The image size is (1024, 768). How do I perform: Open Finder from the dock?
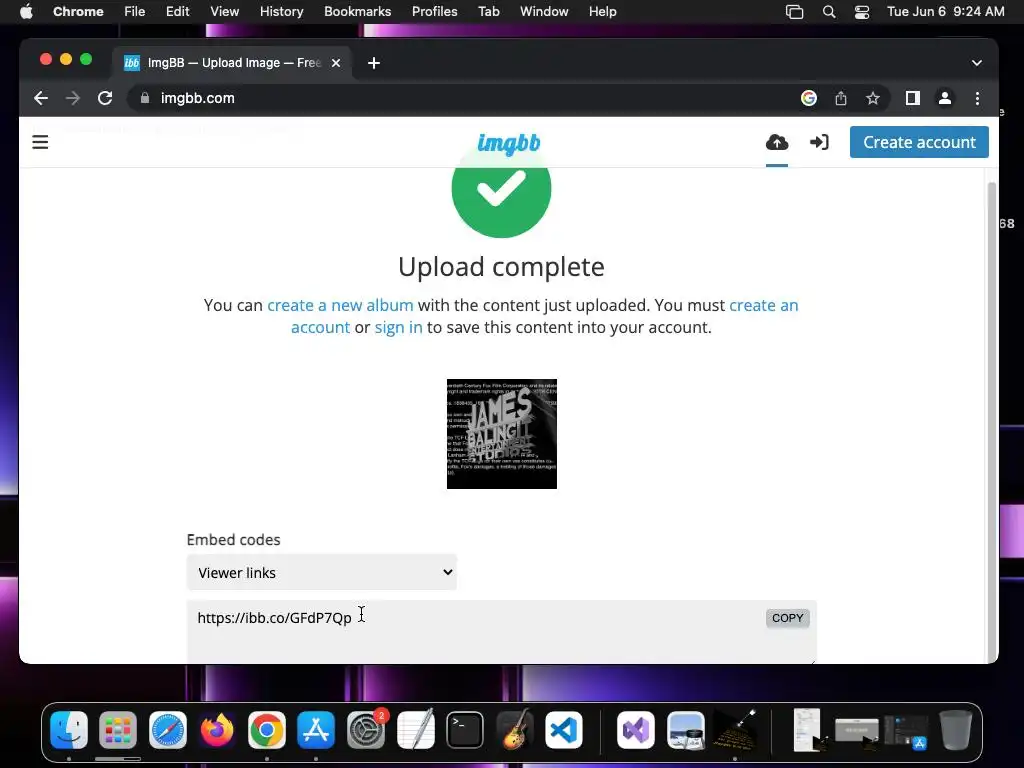tap(69, 729)
